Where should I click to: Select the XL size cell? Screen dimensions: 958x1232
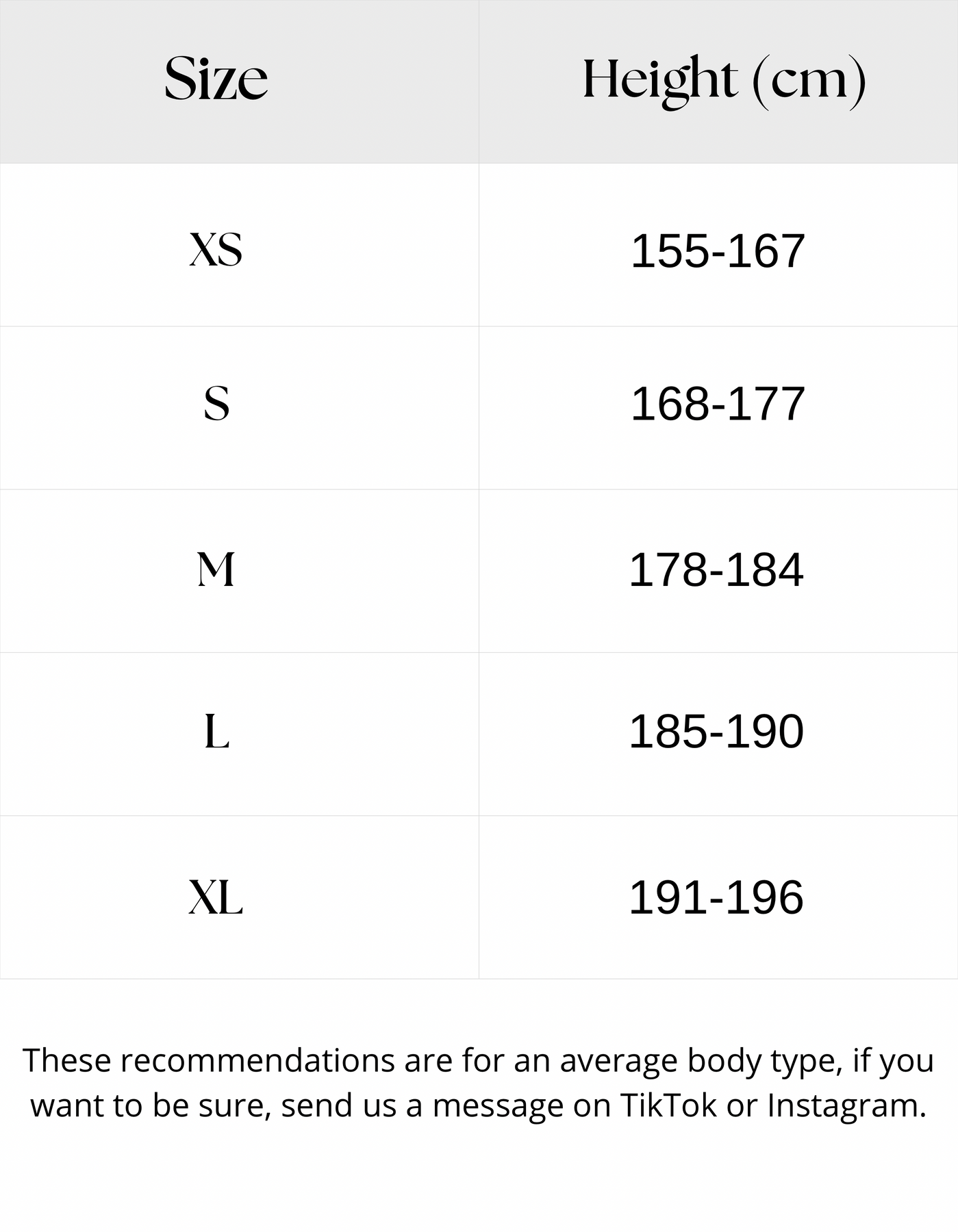[x=216, y=897]
